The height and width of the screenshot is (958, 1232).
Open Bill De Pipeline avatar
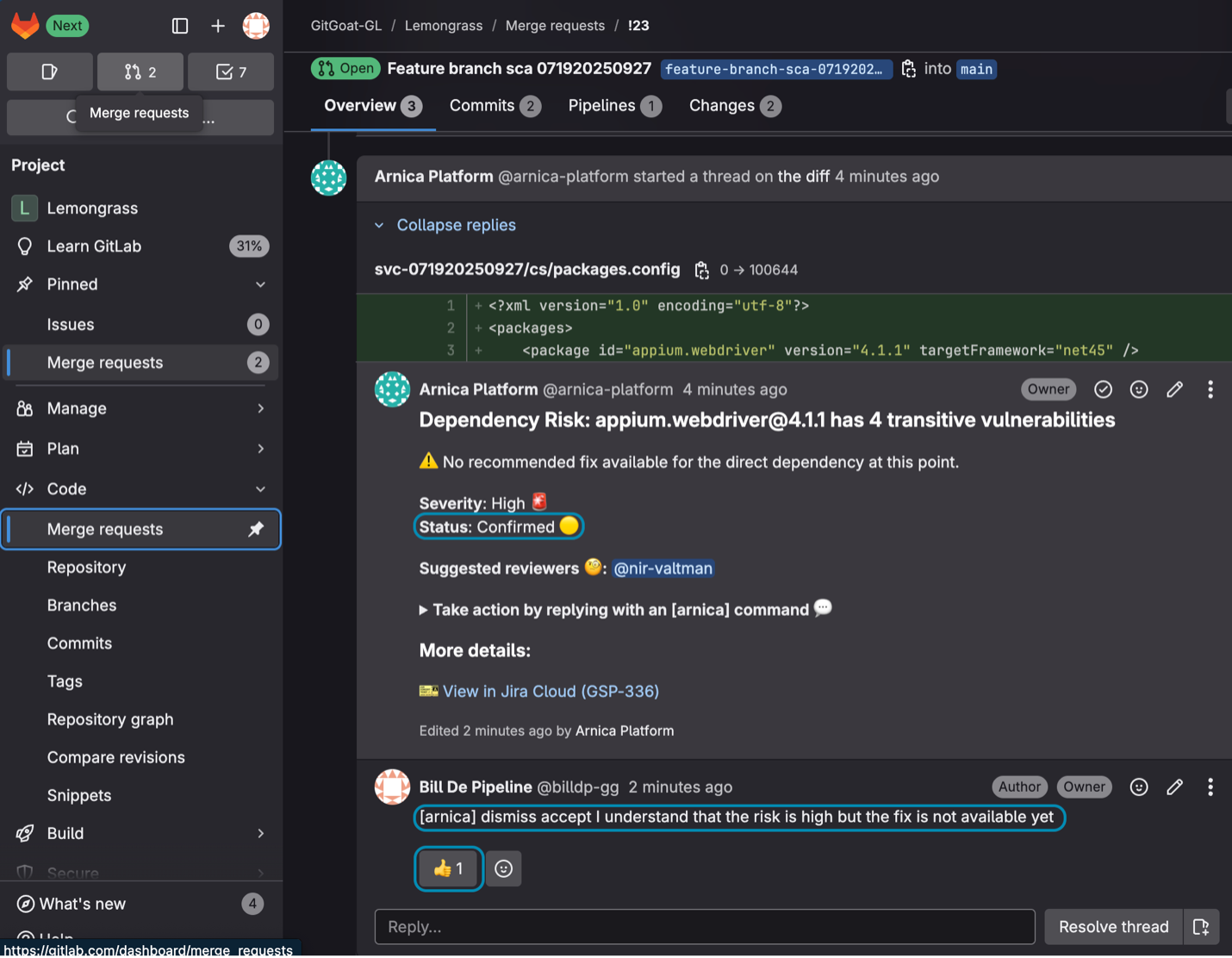point(392,787)
